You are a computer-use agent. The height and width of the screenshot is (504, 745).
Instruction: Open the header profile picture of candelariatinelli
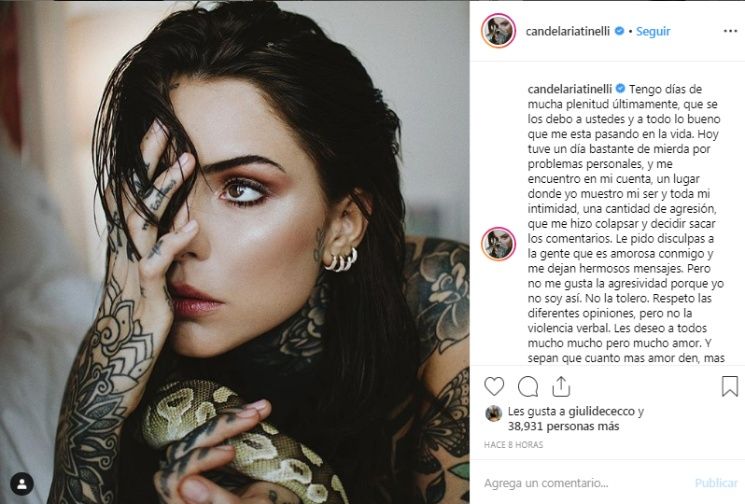point(498,31)
